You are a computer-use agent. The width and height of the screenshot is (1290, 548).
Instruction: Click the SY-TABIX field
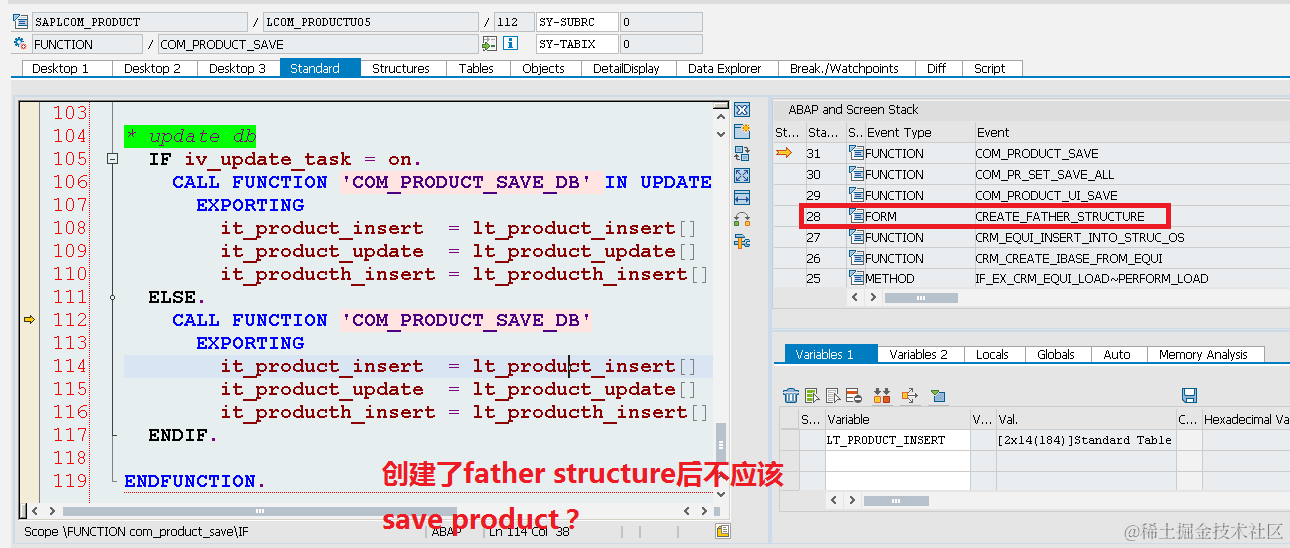pos(576,44)
